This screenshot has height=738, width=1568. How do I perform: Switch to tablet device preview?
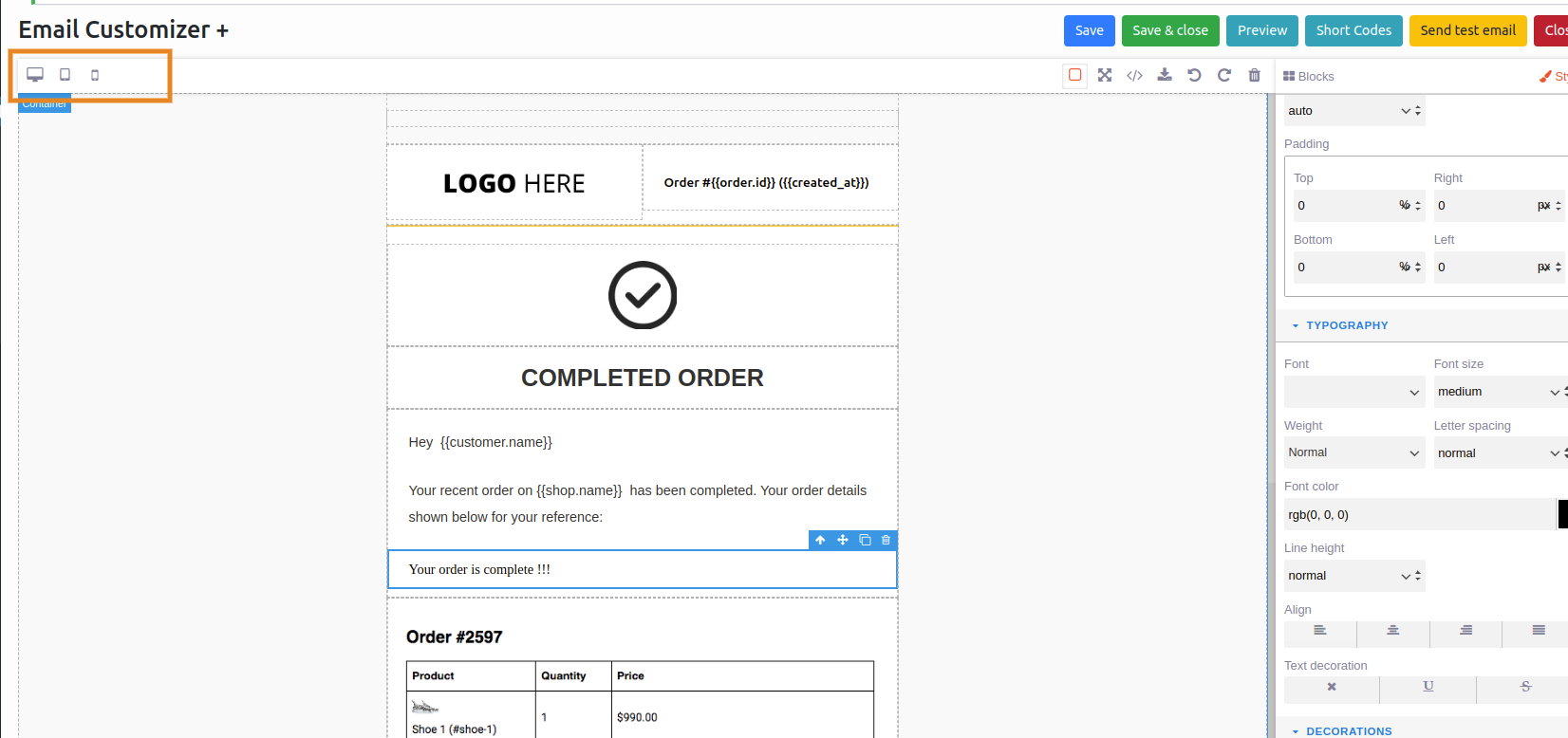[65, 75]
